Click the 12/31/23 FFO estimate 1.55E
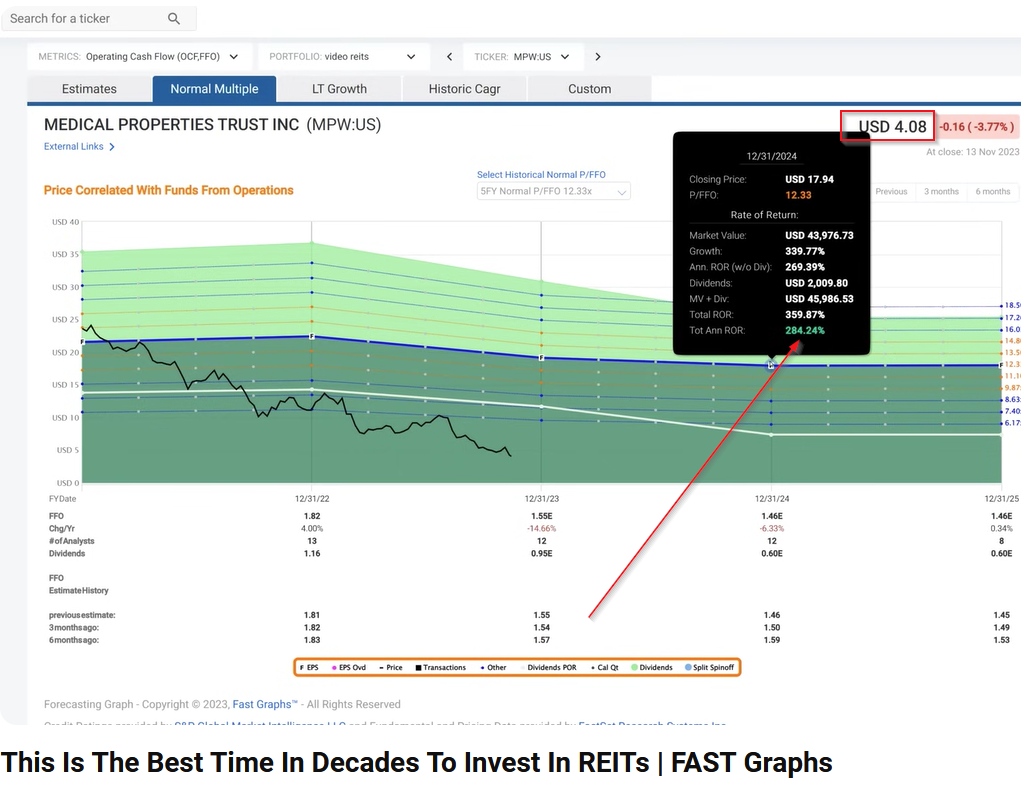This screenshot has width=1021, height=788. point(542,516)
